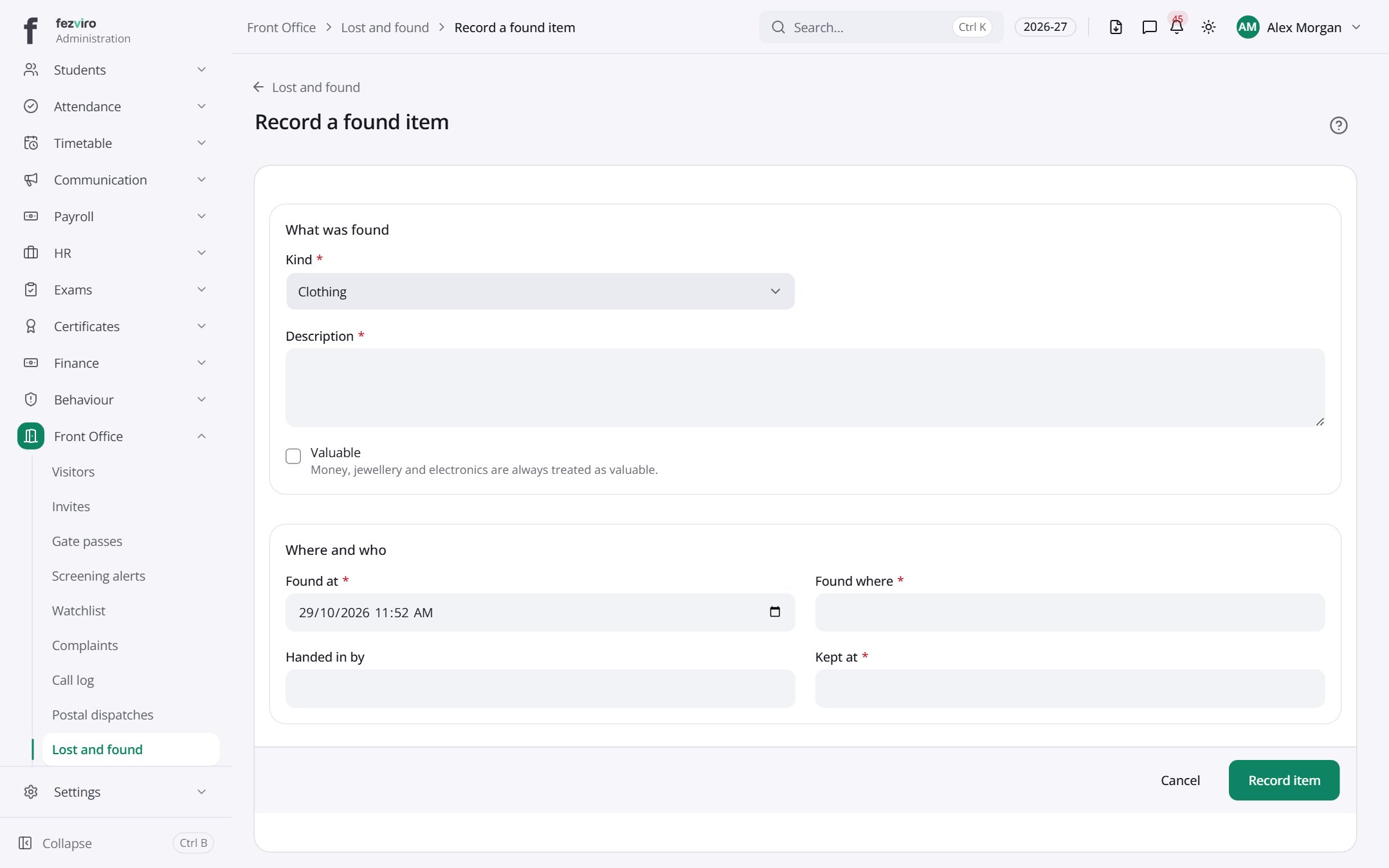The width and height of the screenshot is (1389, 868).
Task: Open the calendar picker in Found at
Action: tap(775, 611)
